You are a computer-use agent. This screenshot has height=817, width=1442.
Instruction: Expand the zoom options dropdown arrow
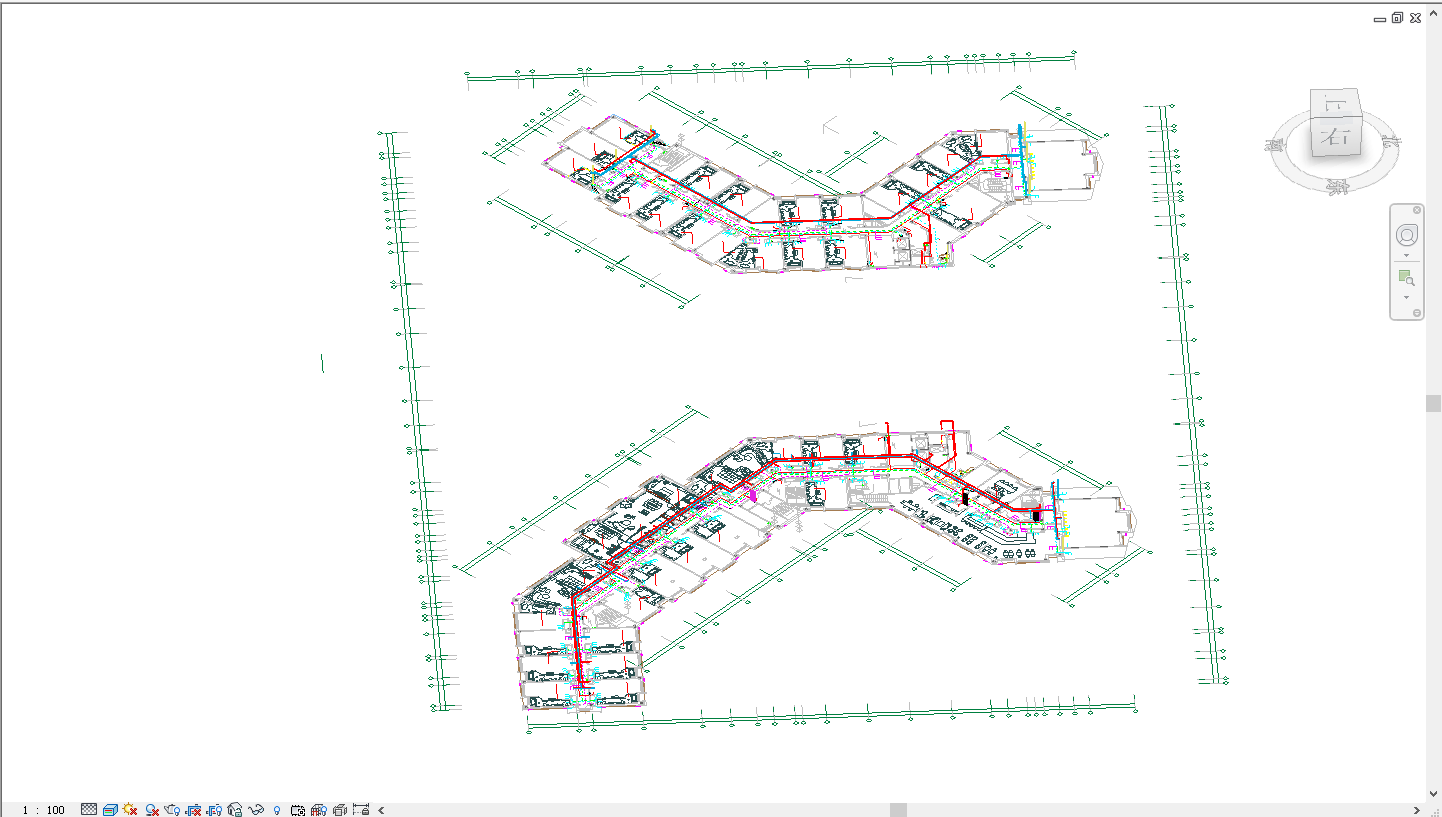[1406, 297]
